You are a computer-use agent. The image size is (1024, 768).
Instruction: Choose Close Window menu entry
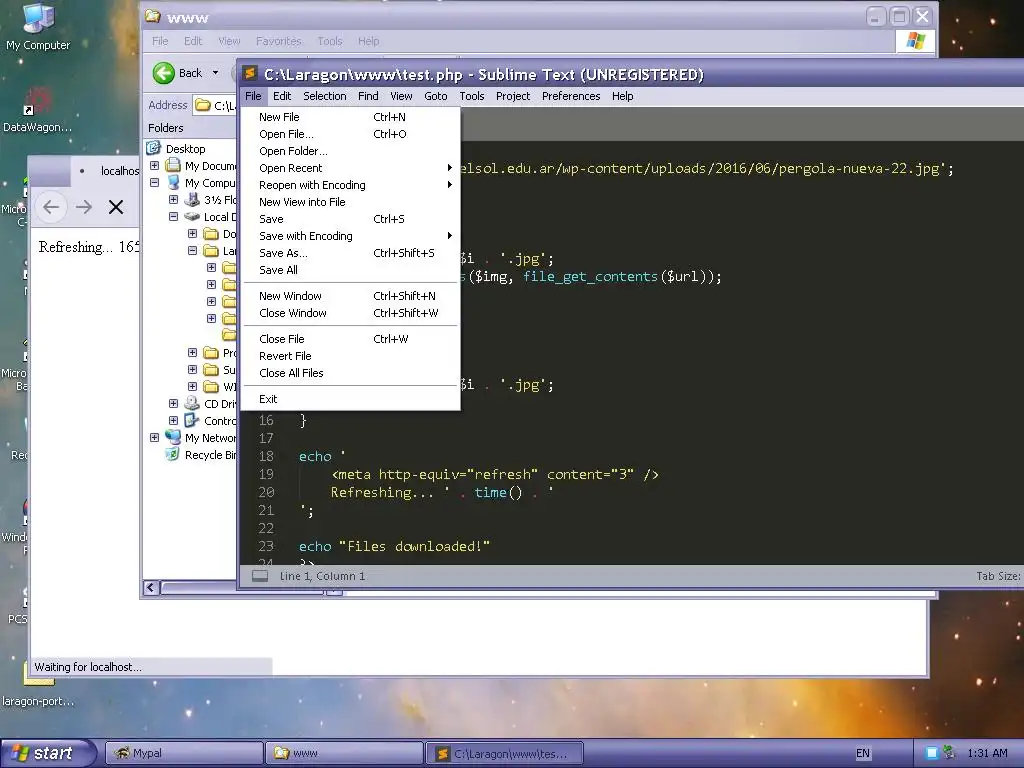[350, 313]
